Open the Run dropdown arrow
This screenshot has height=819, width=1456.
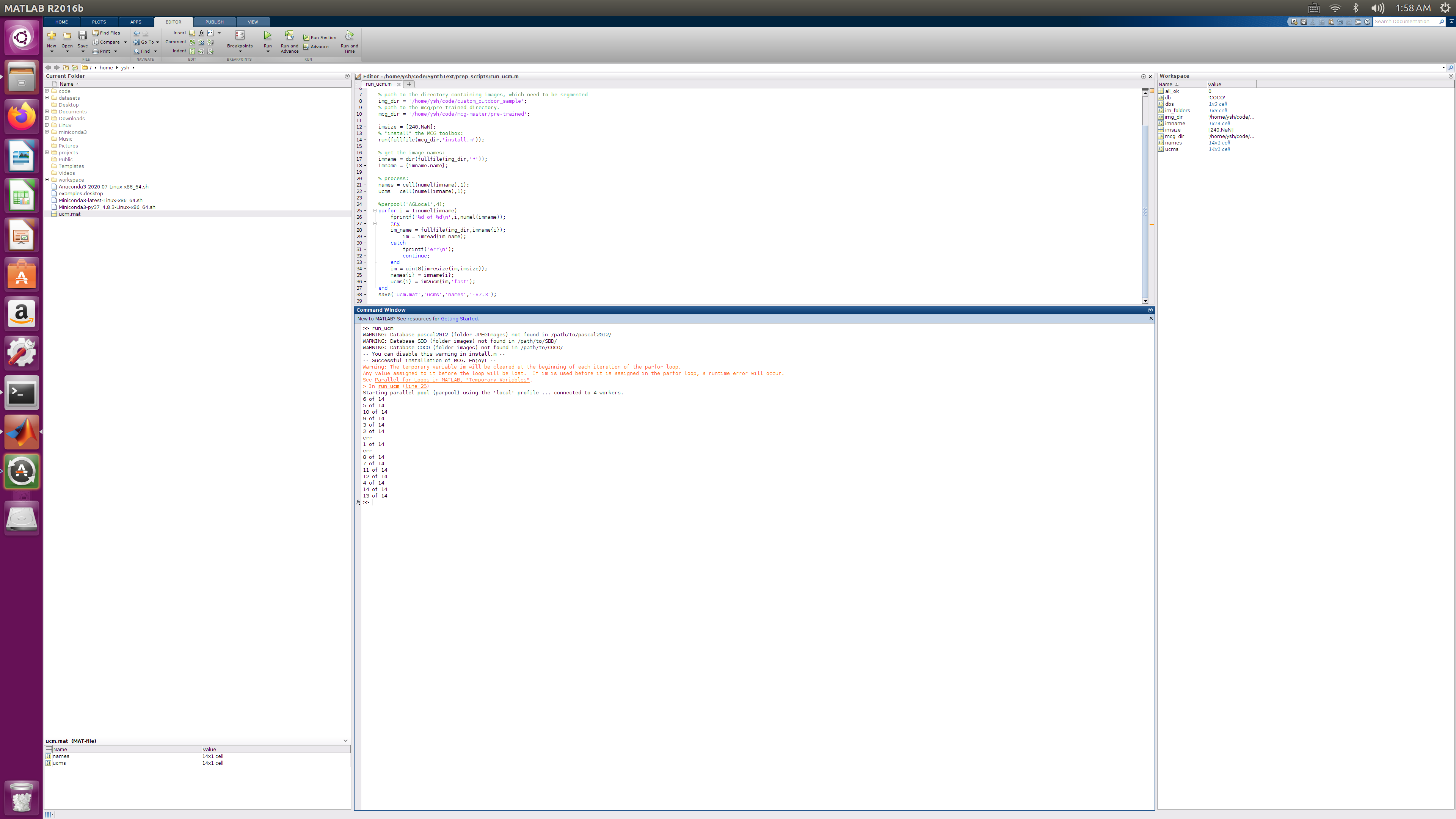click(x=268, y=52)
